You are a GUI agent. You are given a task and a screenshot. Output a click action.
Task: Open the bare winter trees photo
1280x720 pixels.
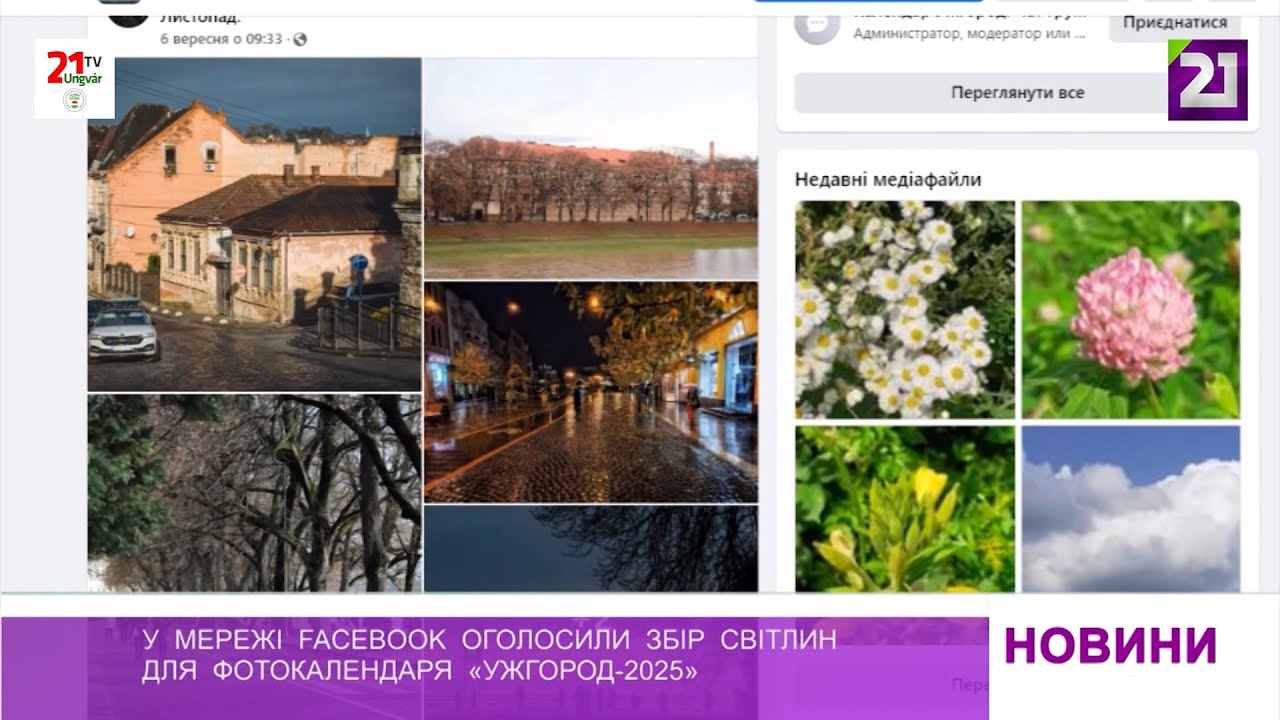click(254, 492)
